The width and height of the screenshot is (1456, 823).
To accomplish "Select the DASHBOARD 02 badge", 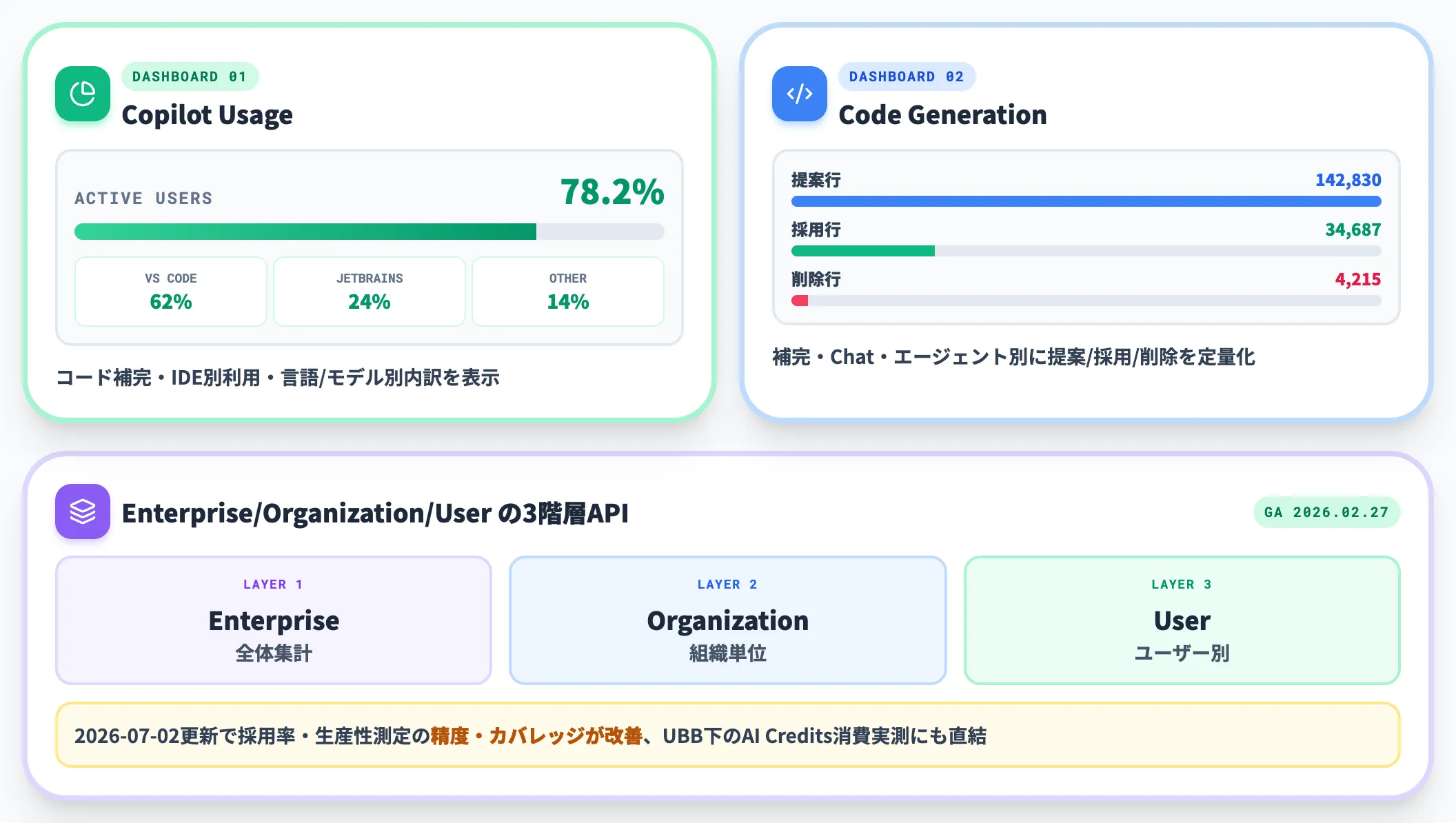I will [907, 77].
